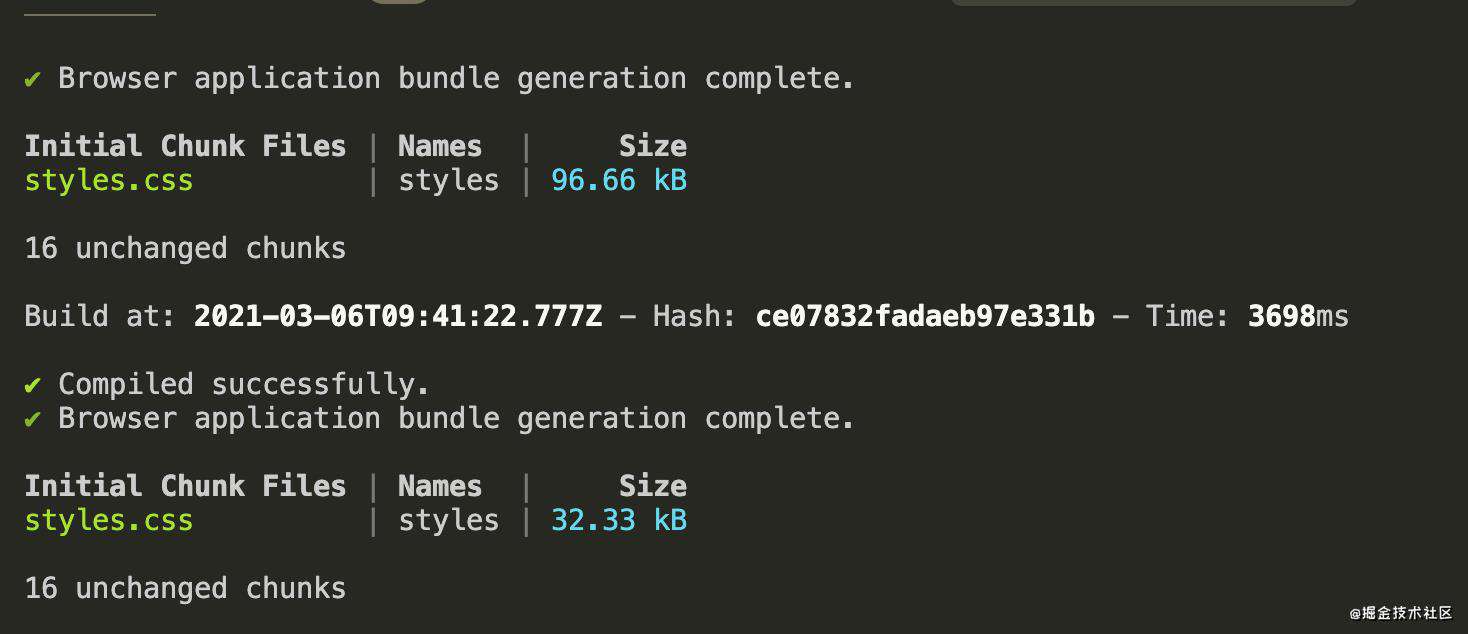Click the 32.33 kB size value
This screenshot has height=634, width=1468.
tap(619, 521)
